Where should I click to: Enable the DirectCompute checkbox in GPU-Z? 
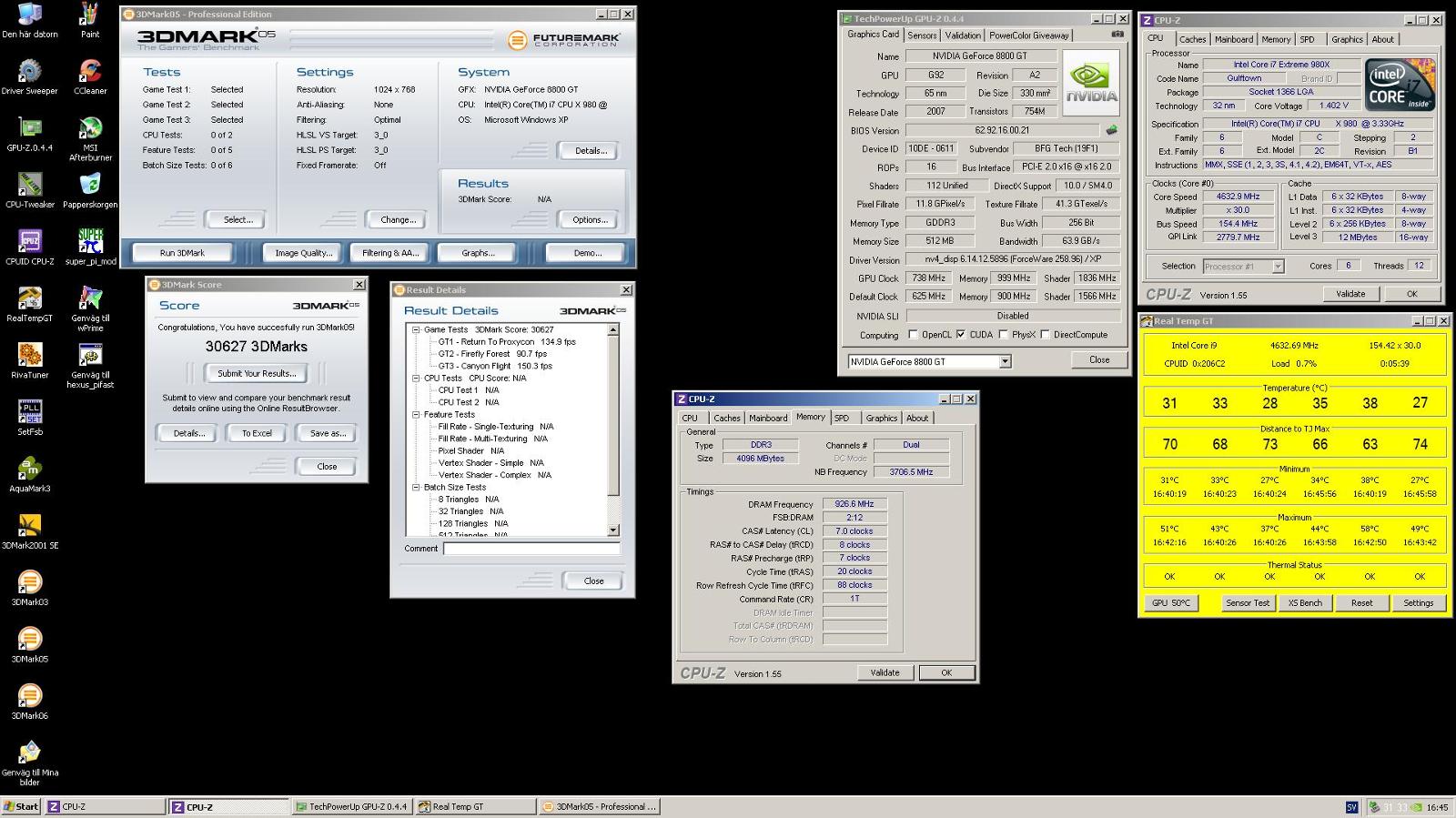pos(1045,335)
